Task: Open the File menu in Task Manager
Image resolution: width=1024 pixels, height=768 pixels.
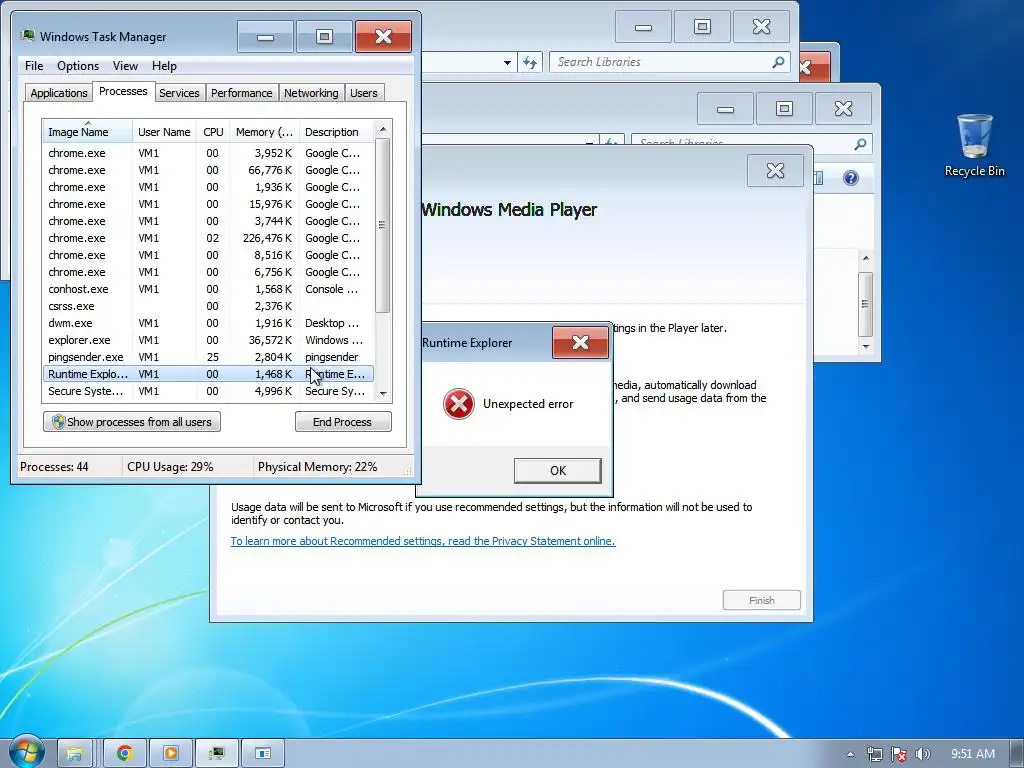Action: pyautogui.click(x=34, y=66)
